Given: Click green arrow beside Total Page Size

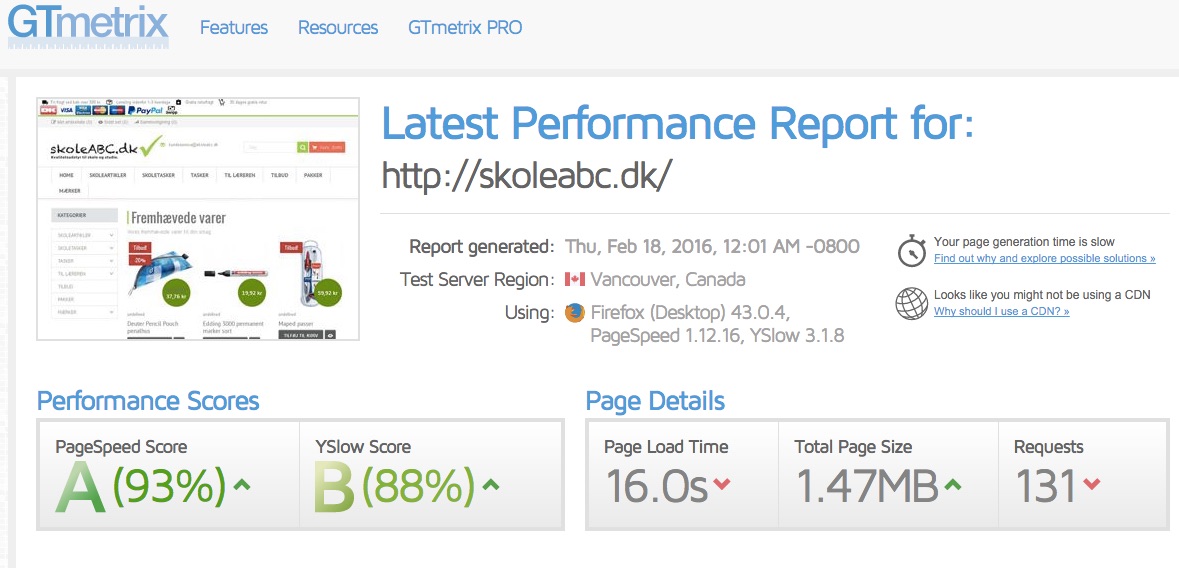Looking at the screenshot, I should (953, 485).
